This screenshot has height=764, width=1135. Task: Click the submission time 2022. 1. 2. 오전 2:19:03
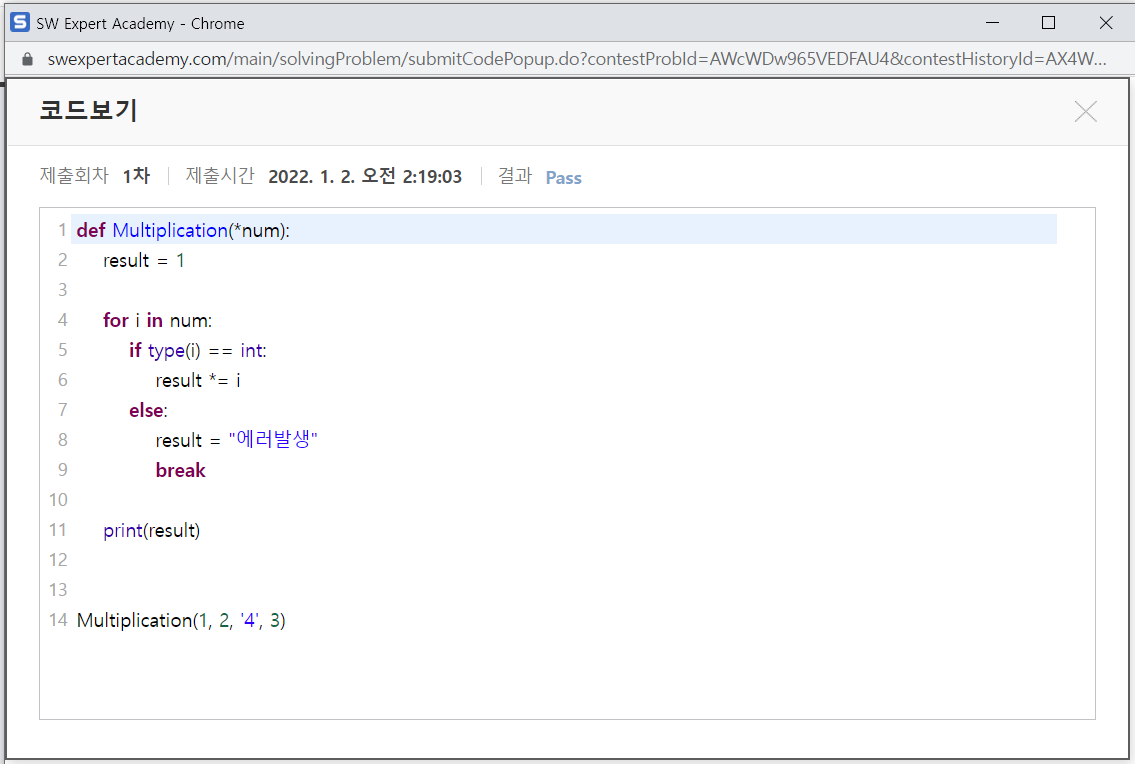click(x=365, y=177)
